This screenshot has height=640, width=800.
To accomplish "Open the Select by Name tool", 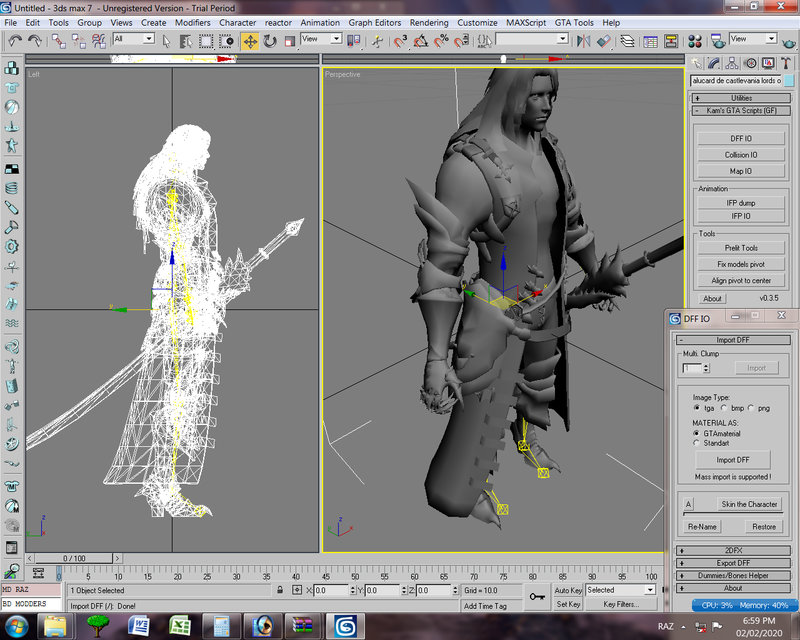I will point(186,41).
